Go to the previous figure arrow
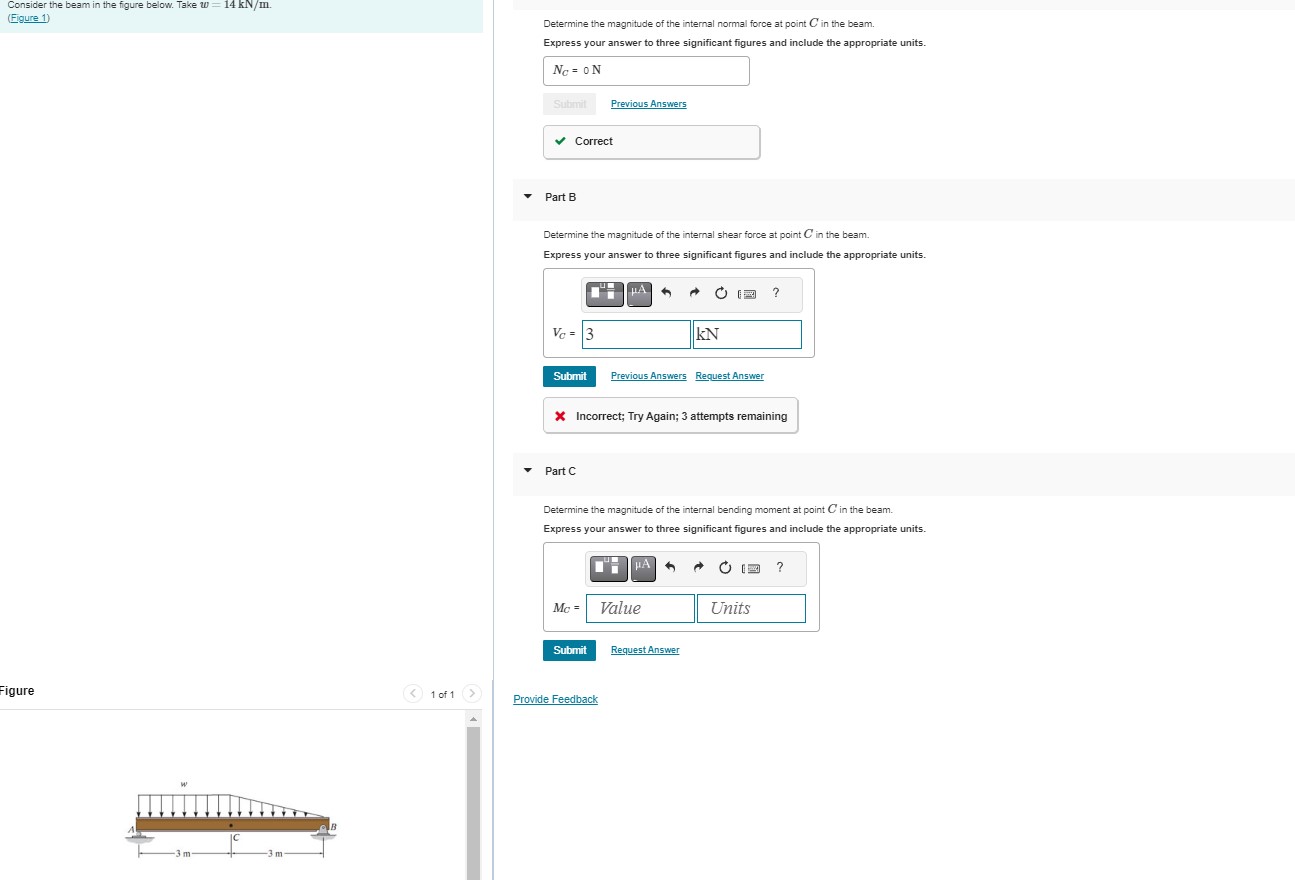 [x=413, y=694]
